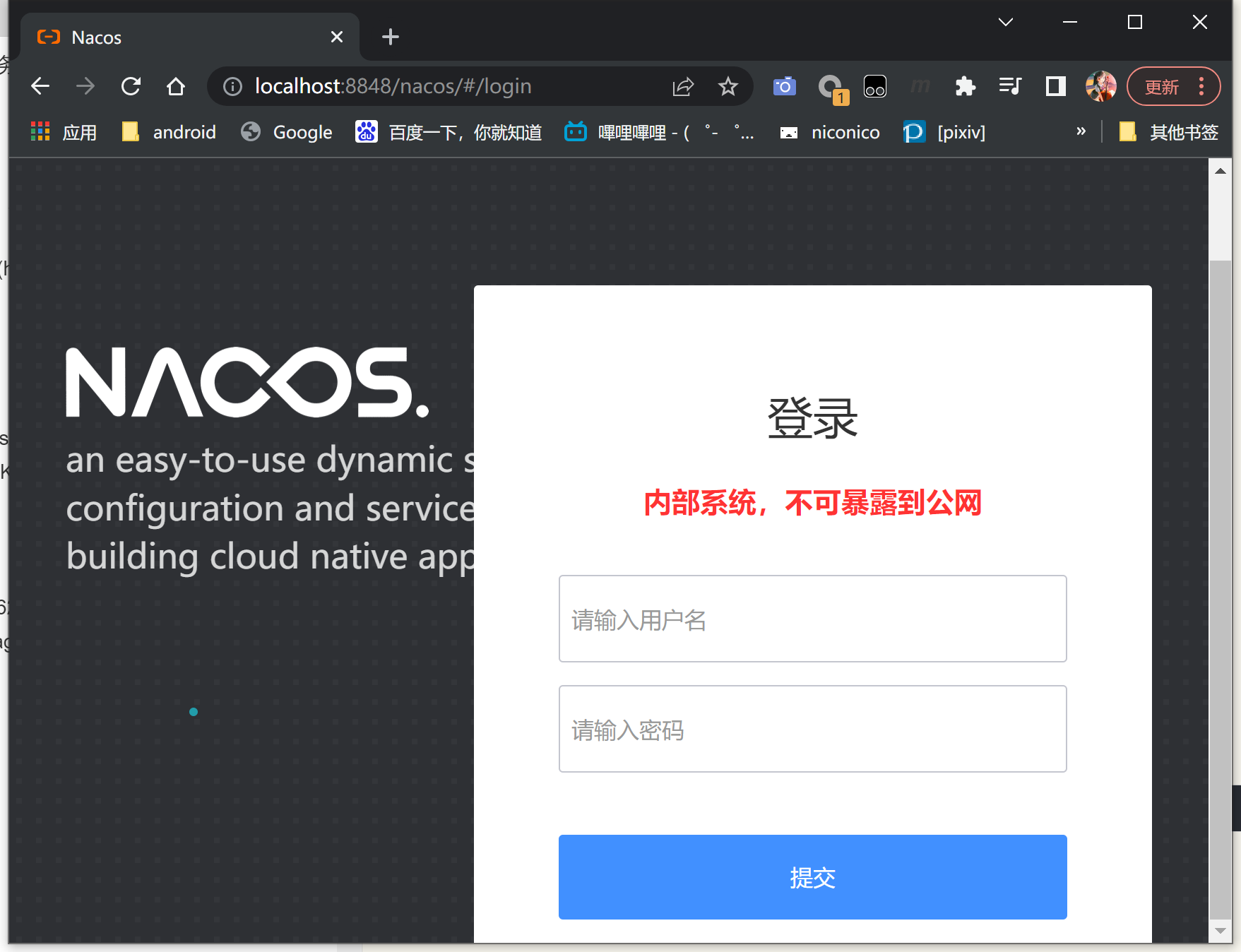The height and width of the screenshot is (952, 1241).
Task: Click the 更新 update button
Action: [x=1163, y=86]
